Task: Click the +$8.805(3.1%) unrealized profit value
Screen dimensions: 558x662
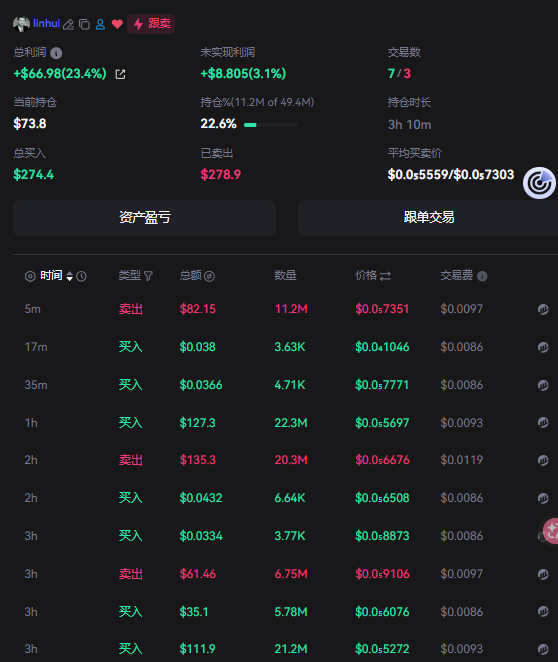Action: [243, 73]
